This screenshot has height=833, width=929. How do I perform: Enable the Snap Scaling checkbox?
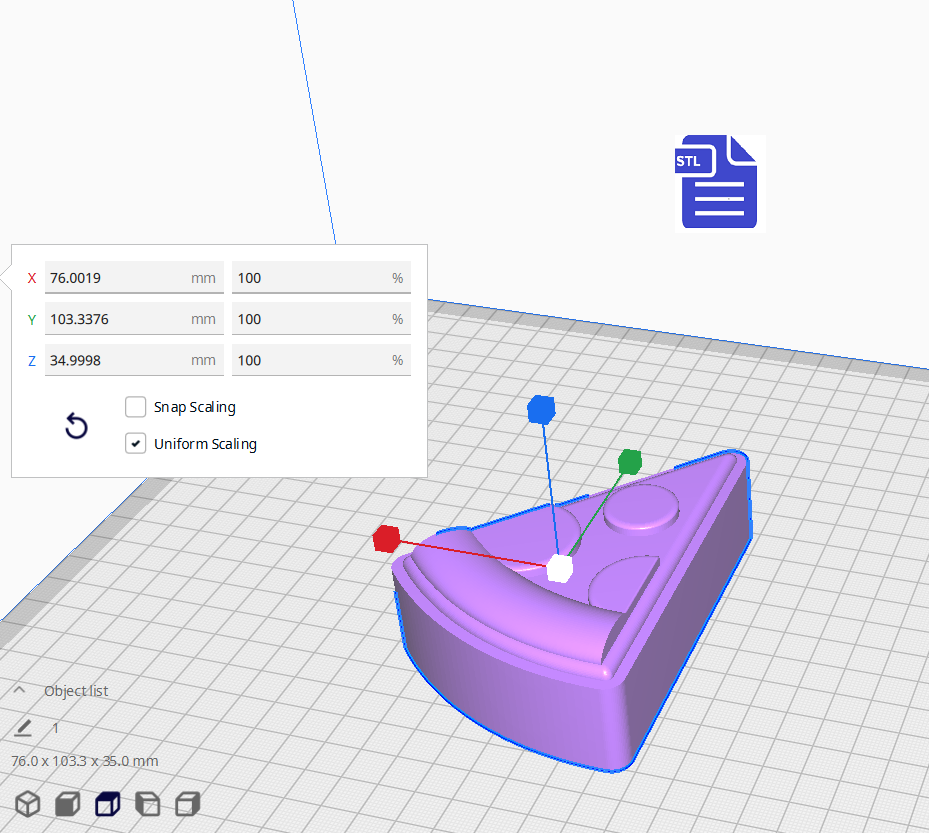(x=136, y=407)
